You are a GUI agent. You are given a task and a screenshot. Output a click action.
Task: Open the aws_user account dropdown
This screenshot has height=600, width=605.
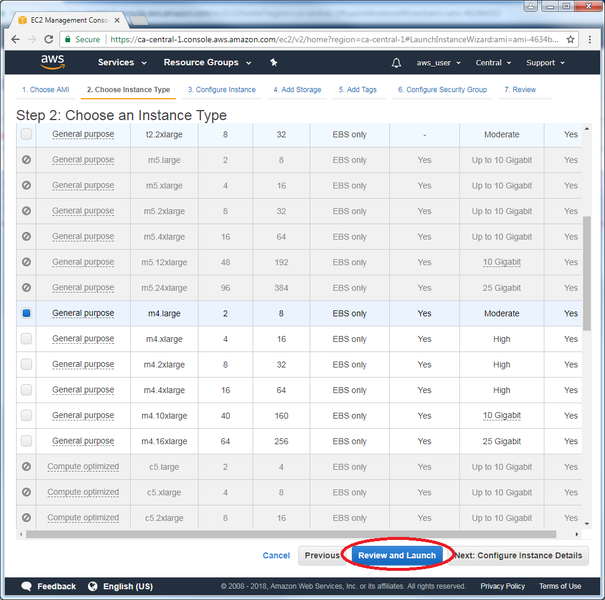pyautogui.click(x=438, y=63)
